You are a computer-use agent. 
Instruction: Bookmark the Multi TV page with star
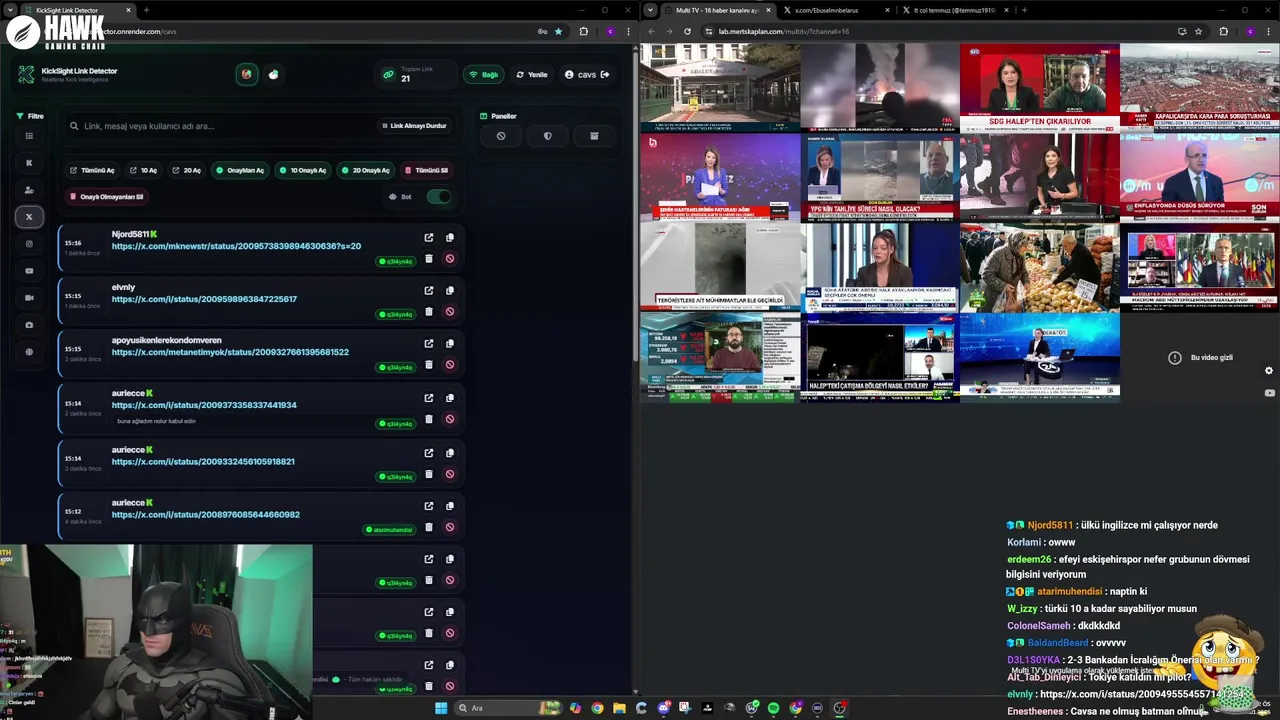click(x=1198, y=31)
